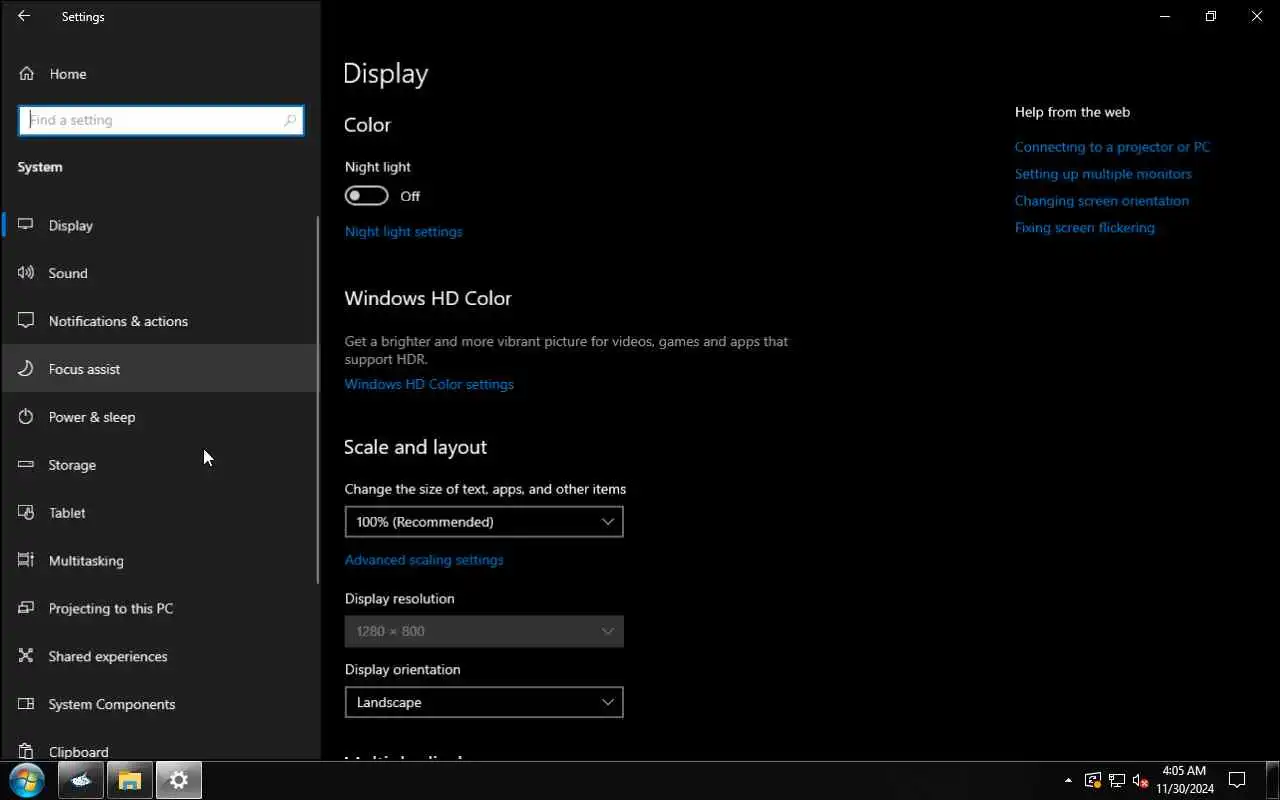Expand the Display orientation Landscape dropdown

point(484,702)
